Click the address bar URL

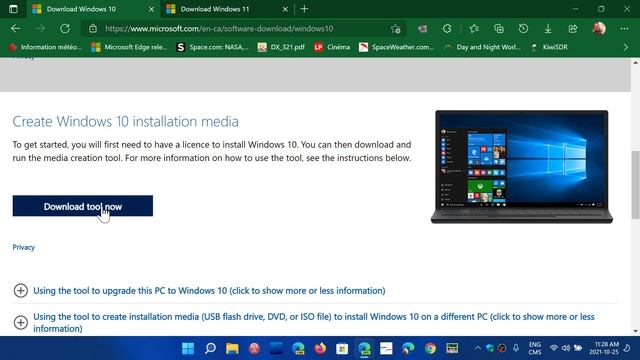pos(219,29)
